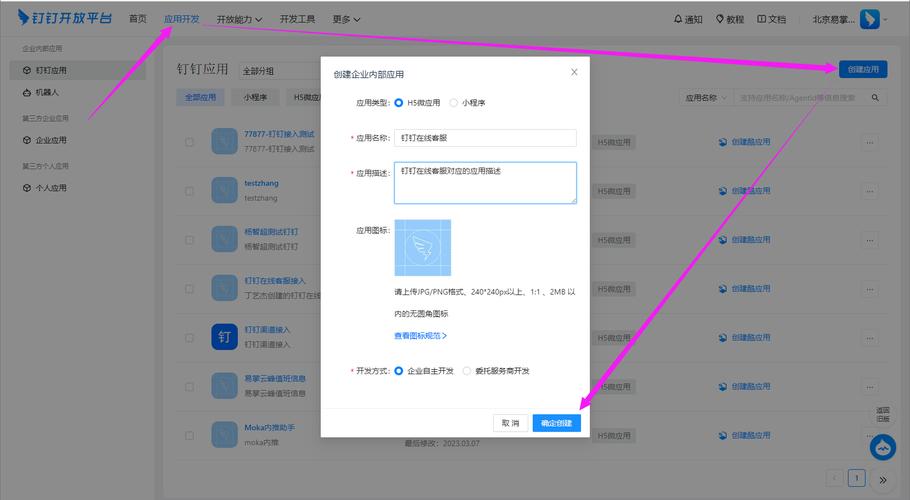Expand the 开放能力 dropdown menu

coord(239,19)
